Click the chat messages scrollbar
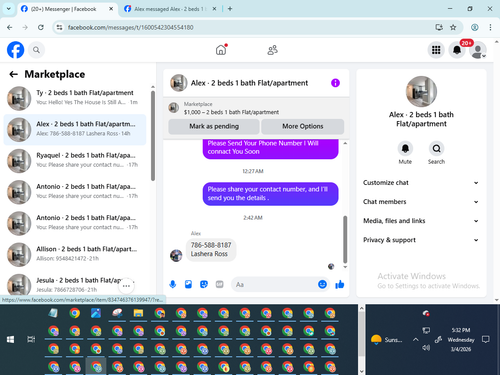This screenshot has height=375, width=500. pos(345,239)
